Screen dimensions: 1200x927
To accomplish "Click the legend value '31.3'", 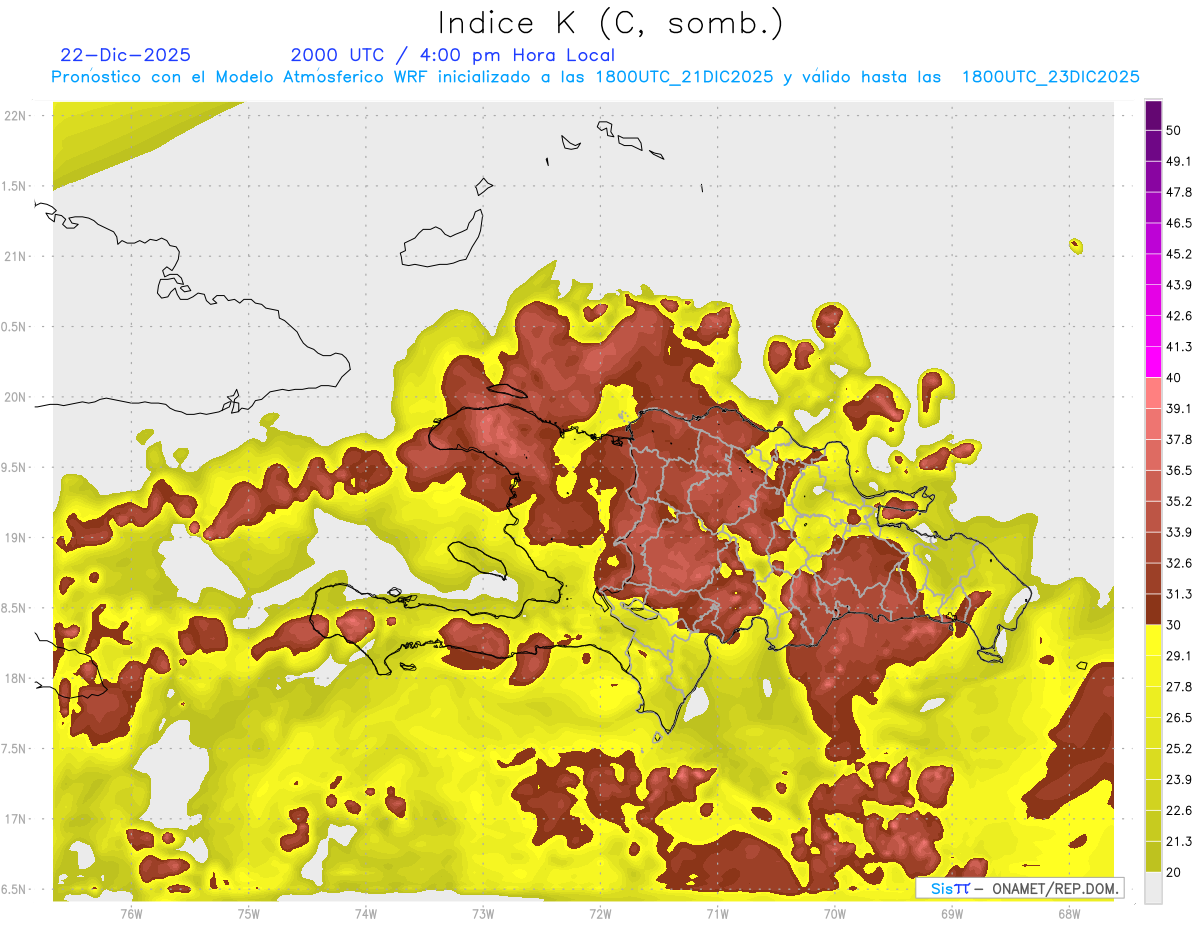I will [x=1179, y=594].
